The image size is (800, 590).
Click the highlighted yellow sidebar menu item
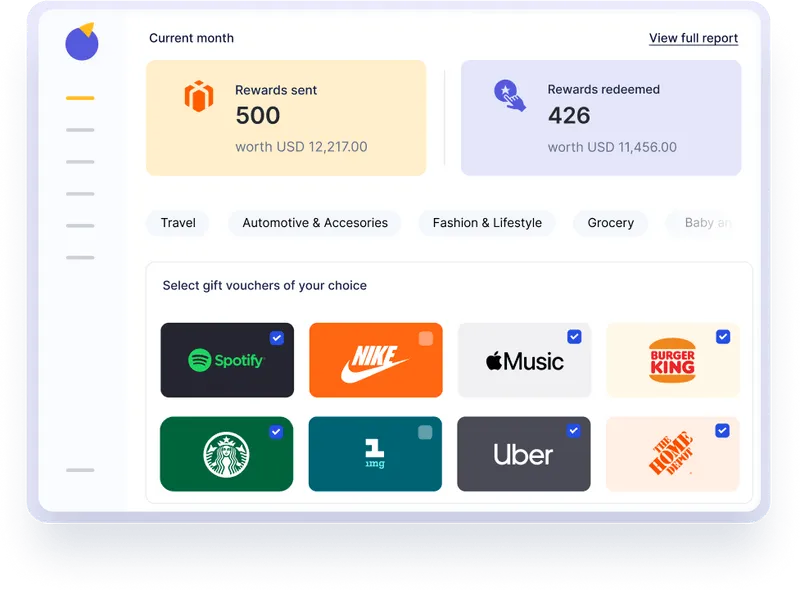click(x=80, y=98)
